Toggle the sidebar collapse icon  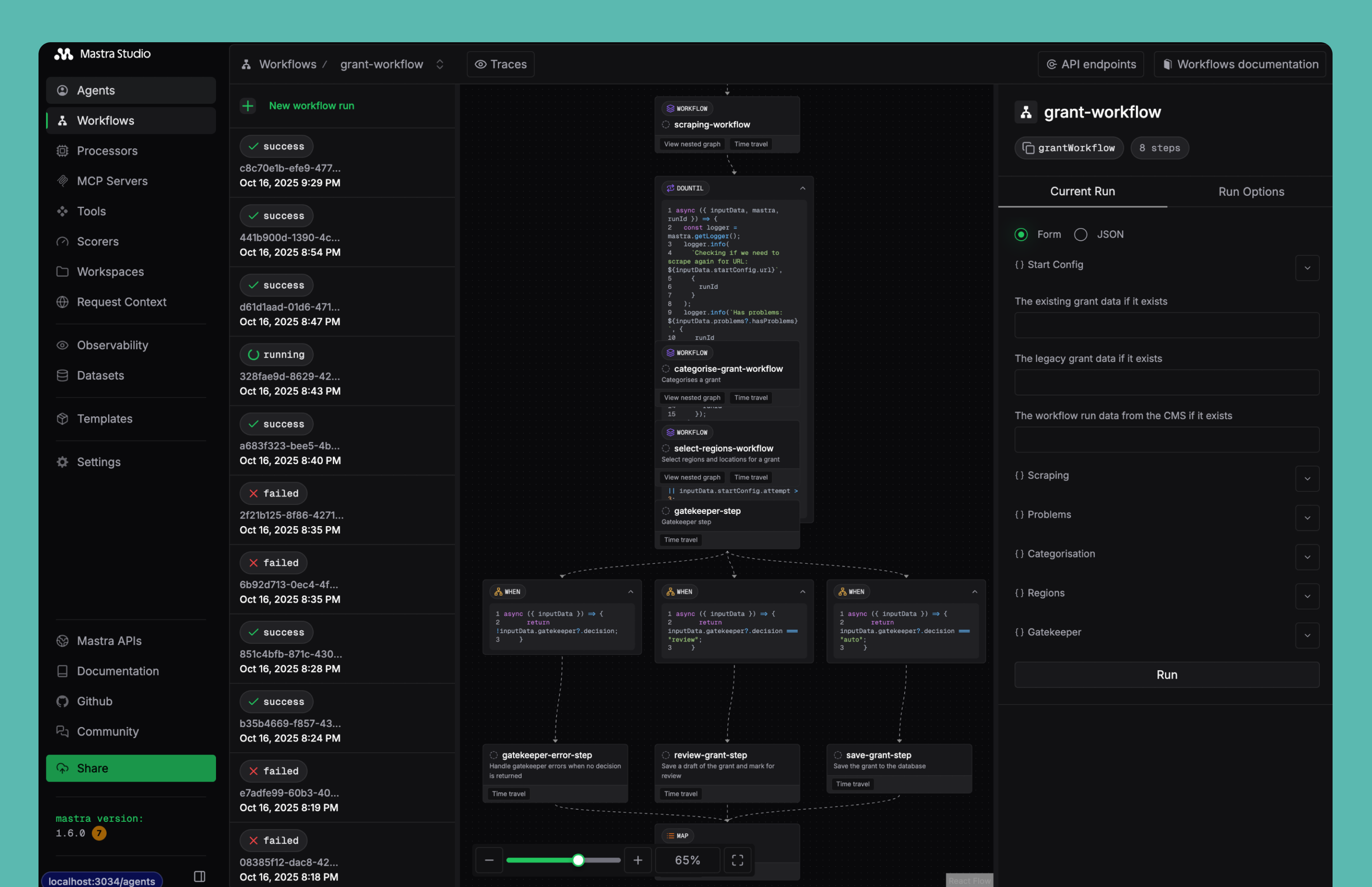(x=200, y=877)
